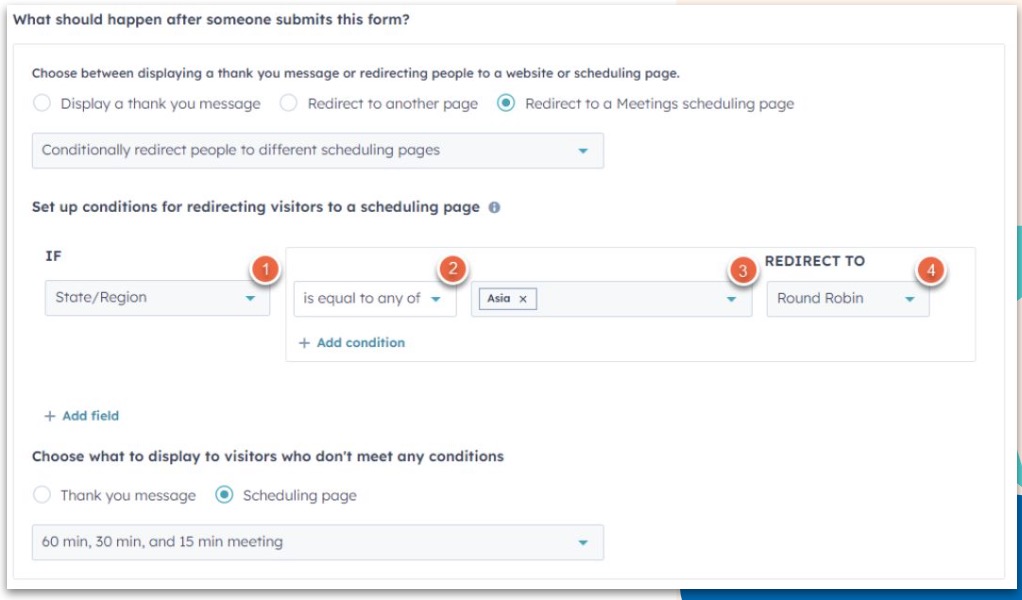Click the orange step 2 marker badge
This screenshot has width=1022, height=600.
(x=452, y=268)
